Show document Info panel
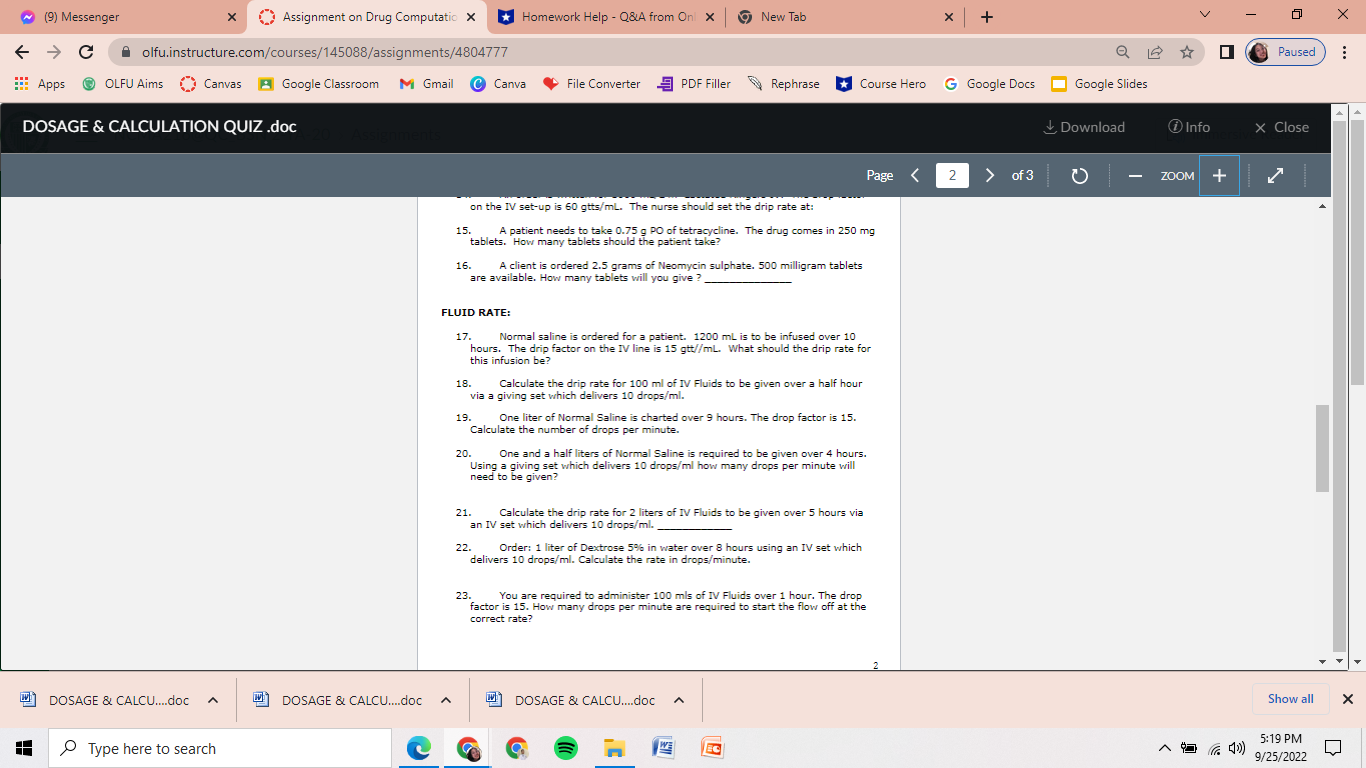The image size is (1366, 768). 1188,128
